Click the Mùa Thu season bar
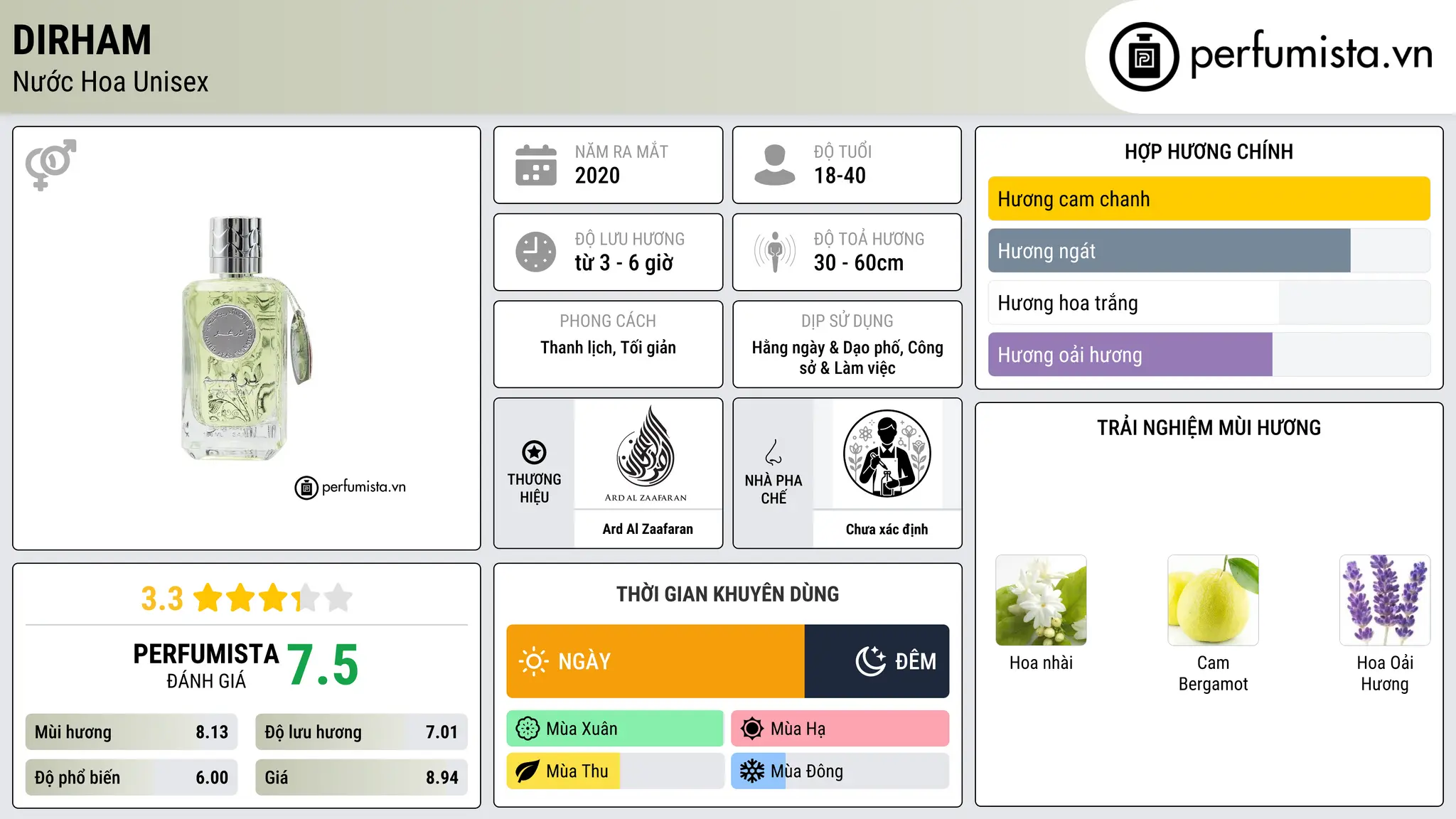Screen dimensions: 1456x819 pos(615,771)
